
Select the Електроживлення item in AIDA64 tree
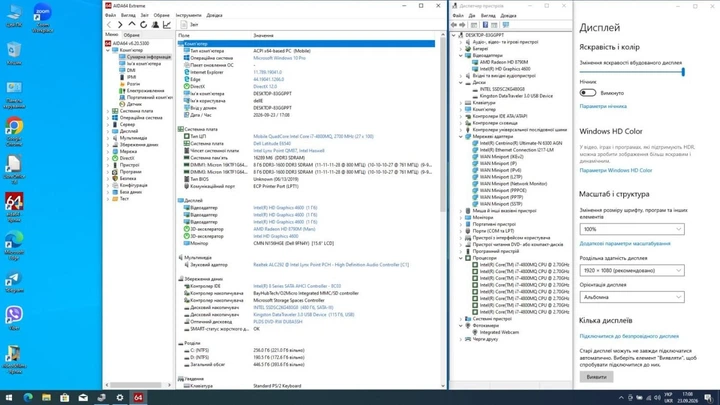[x=145, y=91]
